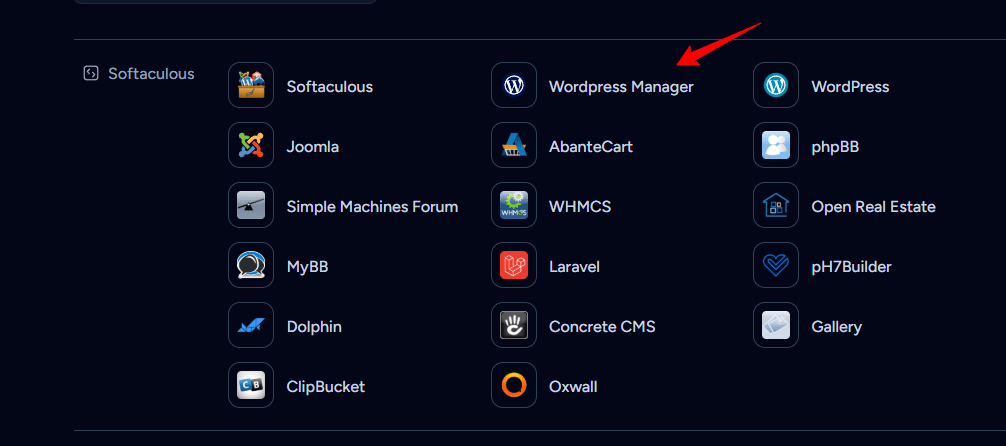Open phpBB using its icon

(x=776, y=146)
